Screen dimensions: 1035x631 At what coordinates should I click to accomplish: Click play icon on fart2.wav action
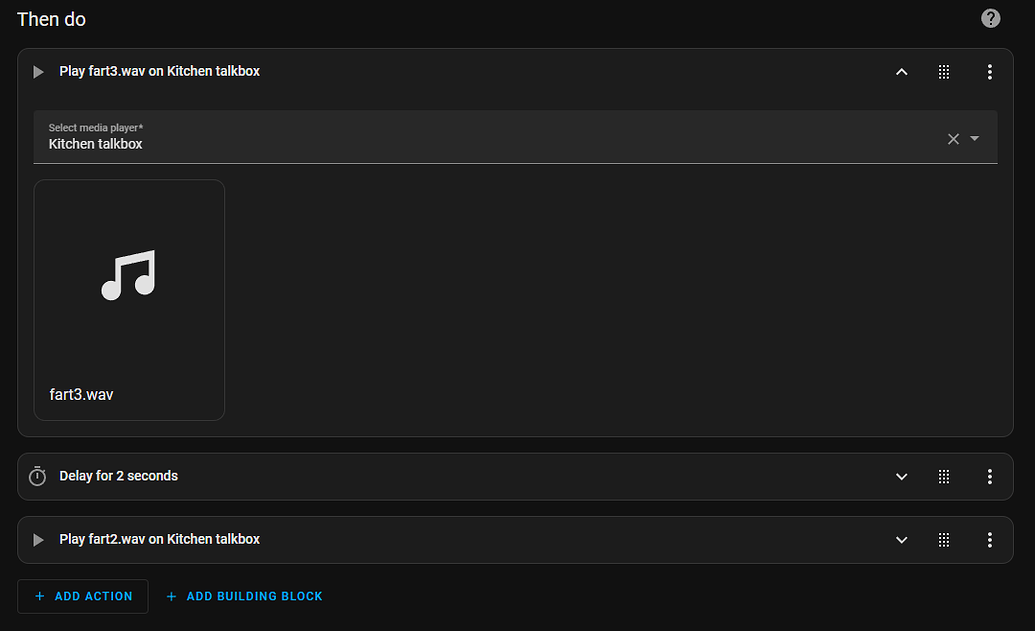pos(38,540)
